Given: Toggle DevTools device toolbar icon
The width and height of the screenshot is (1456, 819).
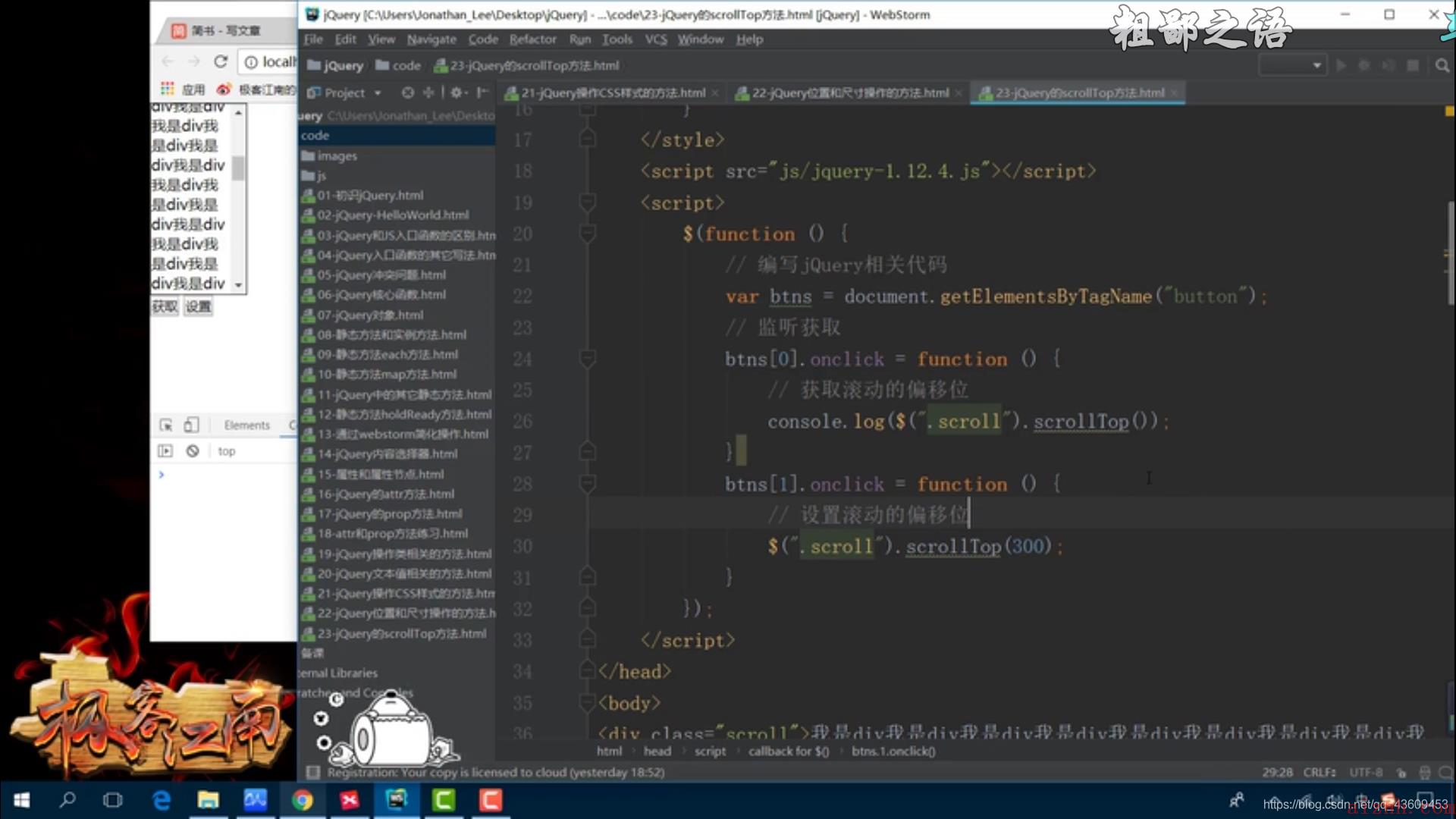Looking at the screenshot, I should pos(192,425).
